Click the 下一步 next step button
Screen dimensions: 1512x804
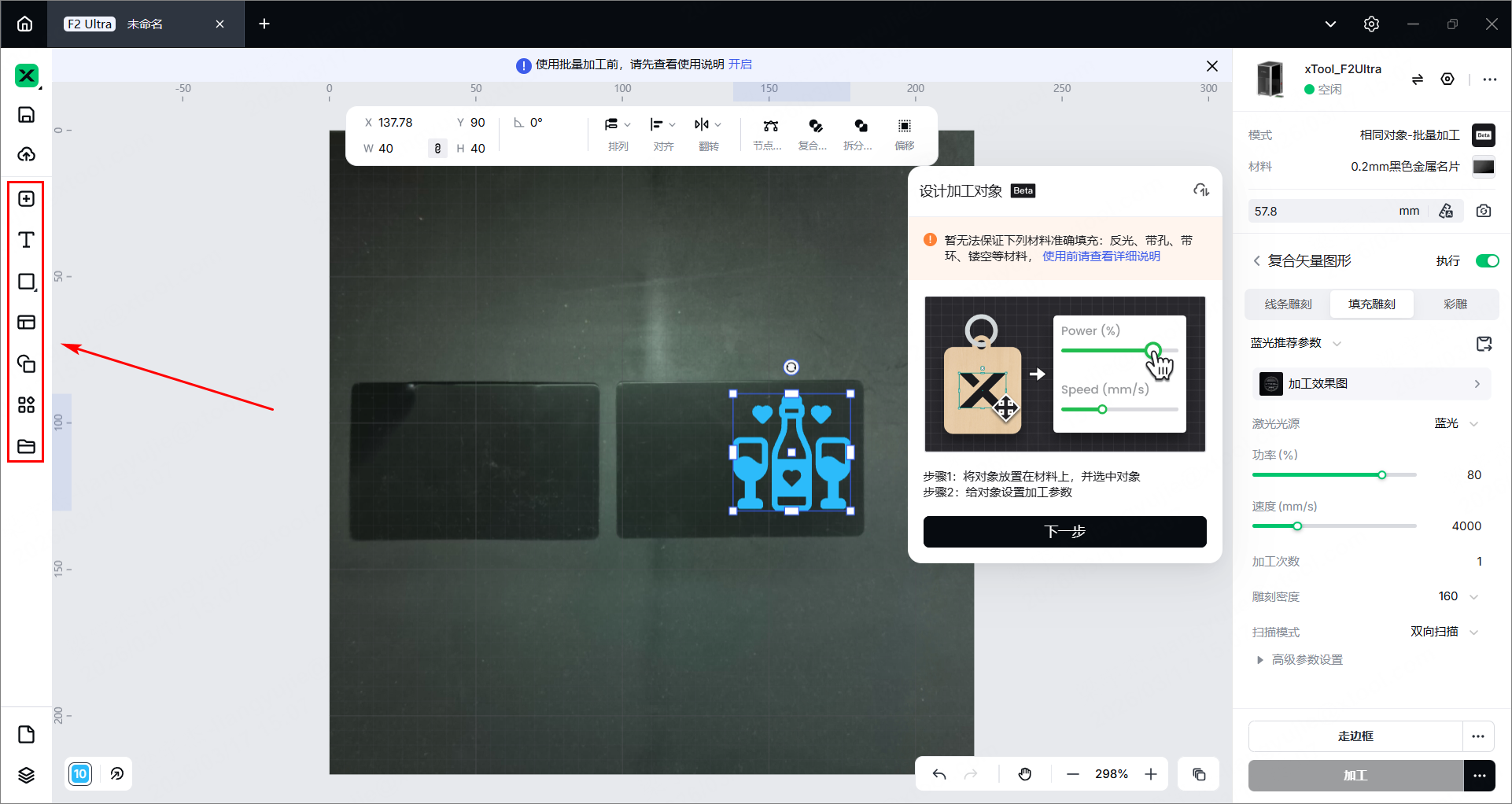[x=1064, y=532]
